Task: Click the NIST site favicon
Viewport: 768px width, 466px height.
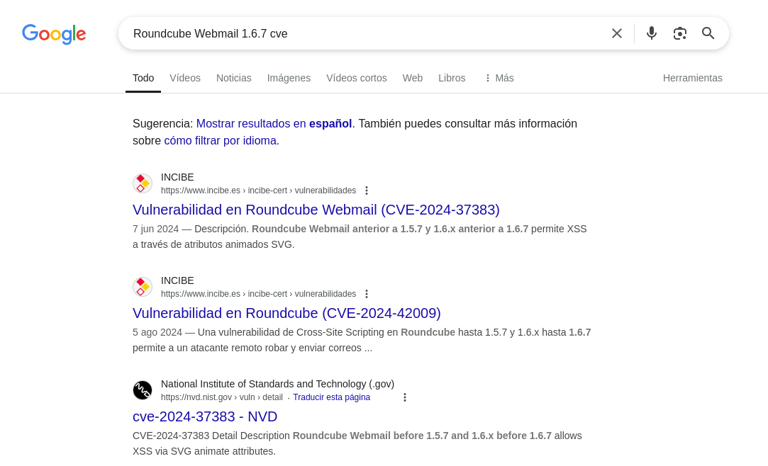Action: pos(143,390)
